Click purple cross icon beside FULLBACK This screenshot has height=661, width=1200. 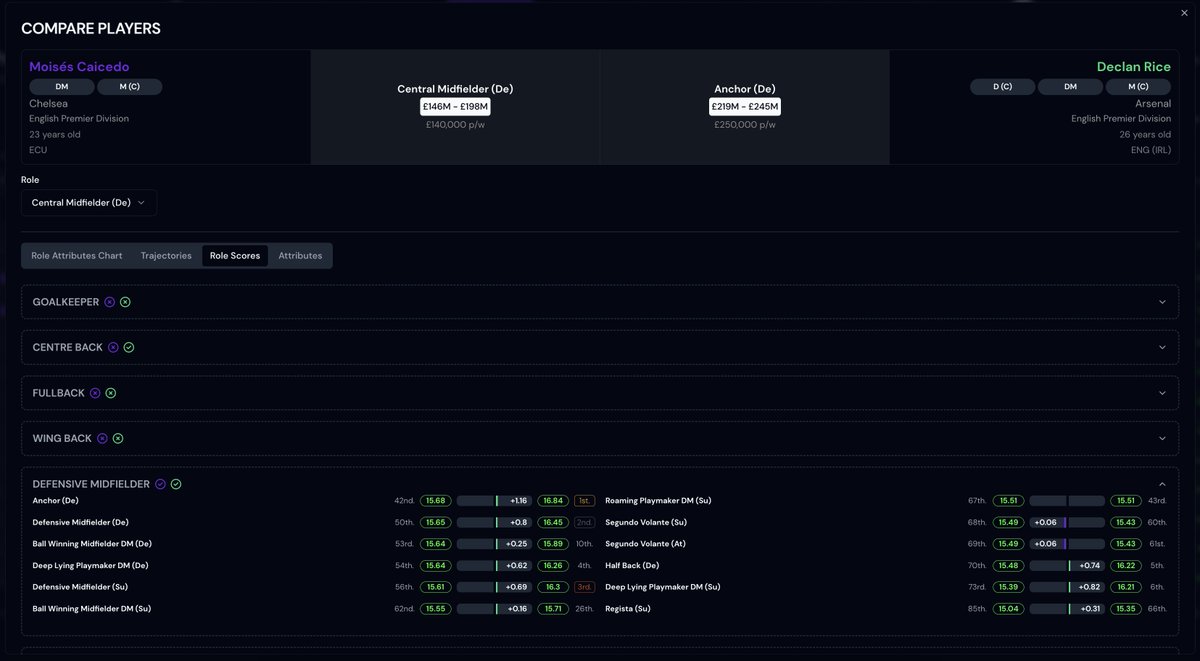click(95, 393)
